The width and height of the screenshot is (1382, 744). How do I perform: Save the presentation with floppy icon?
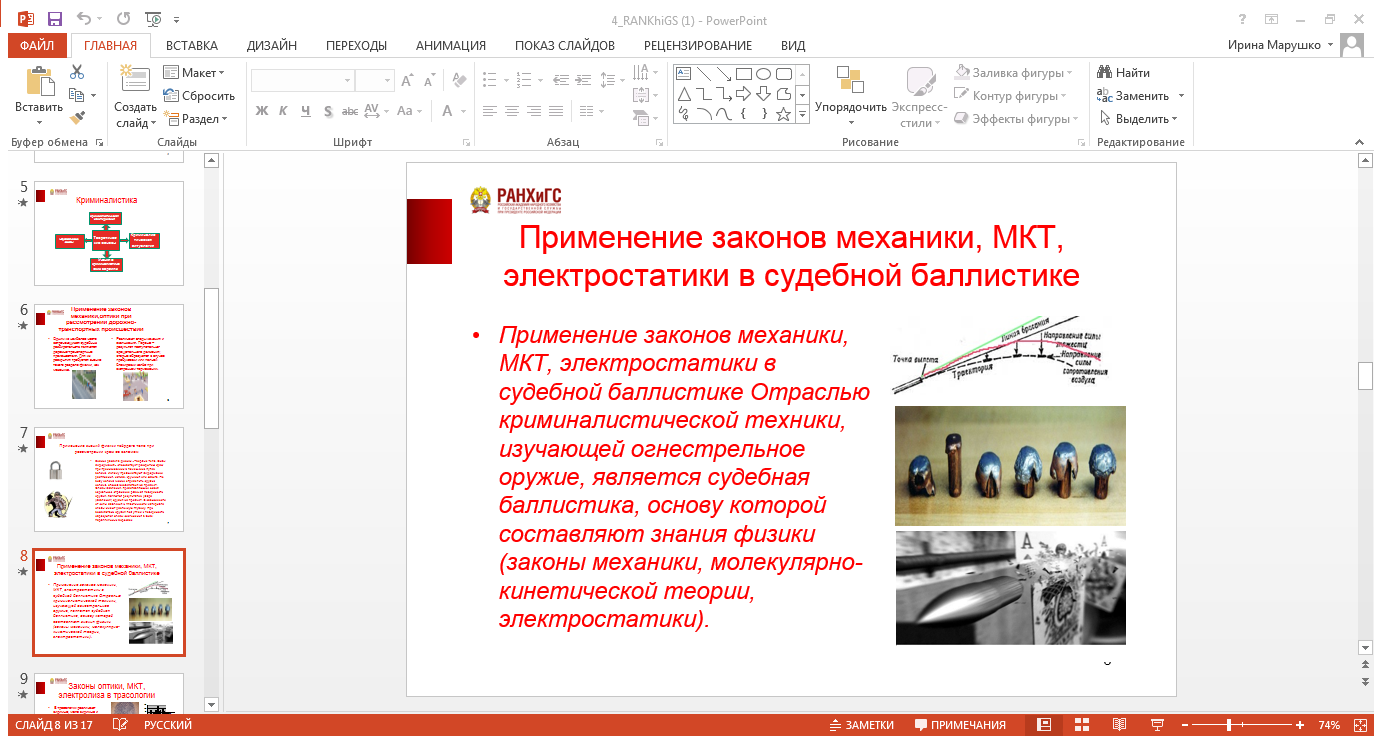pos(54,19)
